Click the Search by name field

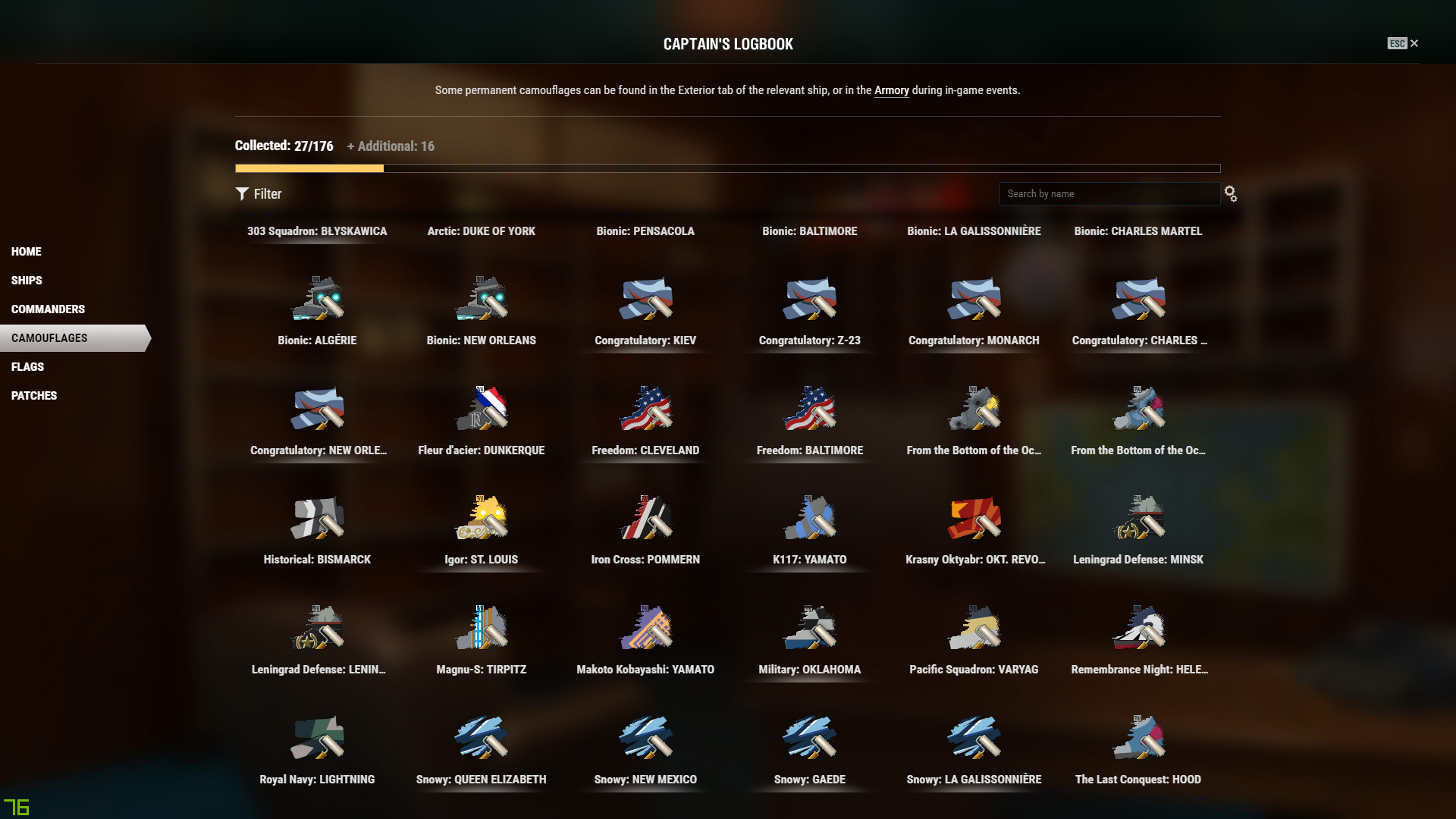tap(1109, 194)
